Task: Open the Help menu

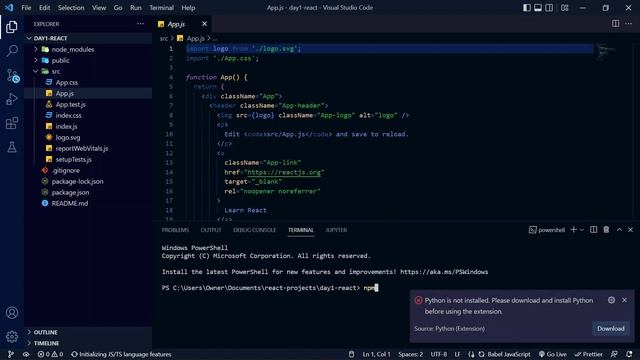Action: pos(188,8)
